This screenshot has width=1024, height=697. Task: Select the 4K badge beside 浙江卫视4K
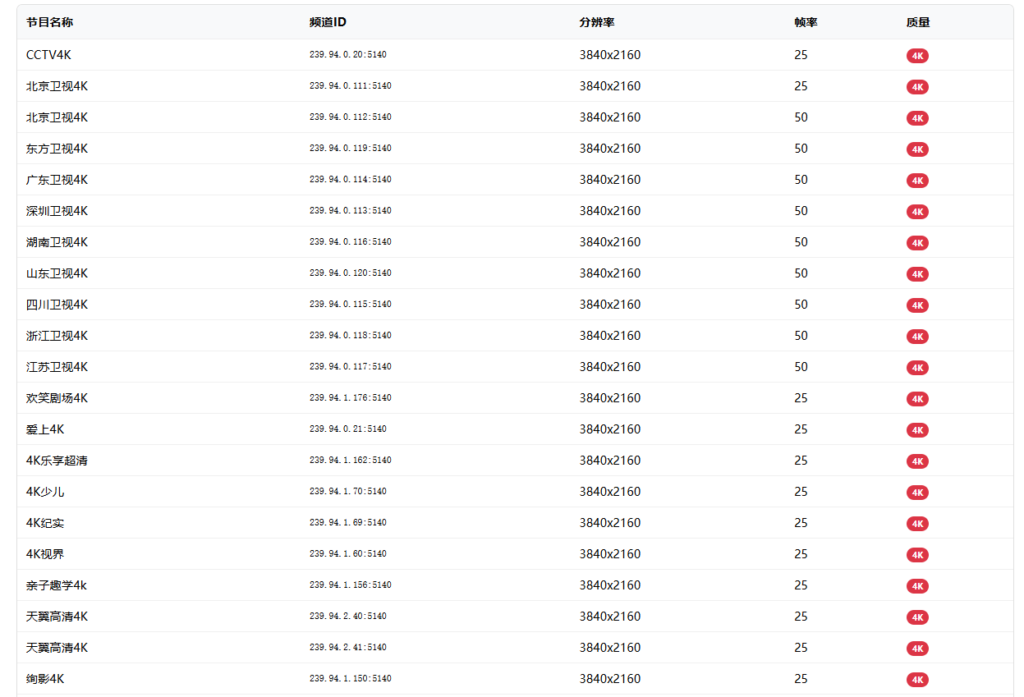tap(917, 337)
